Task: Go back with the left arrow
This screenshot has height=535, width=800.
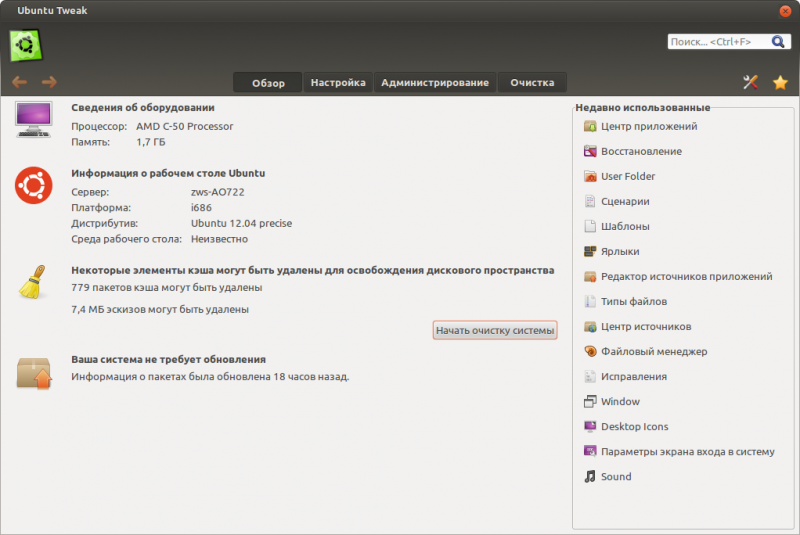Action: pos(19,82)
